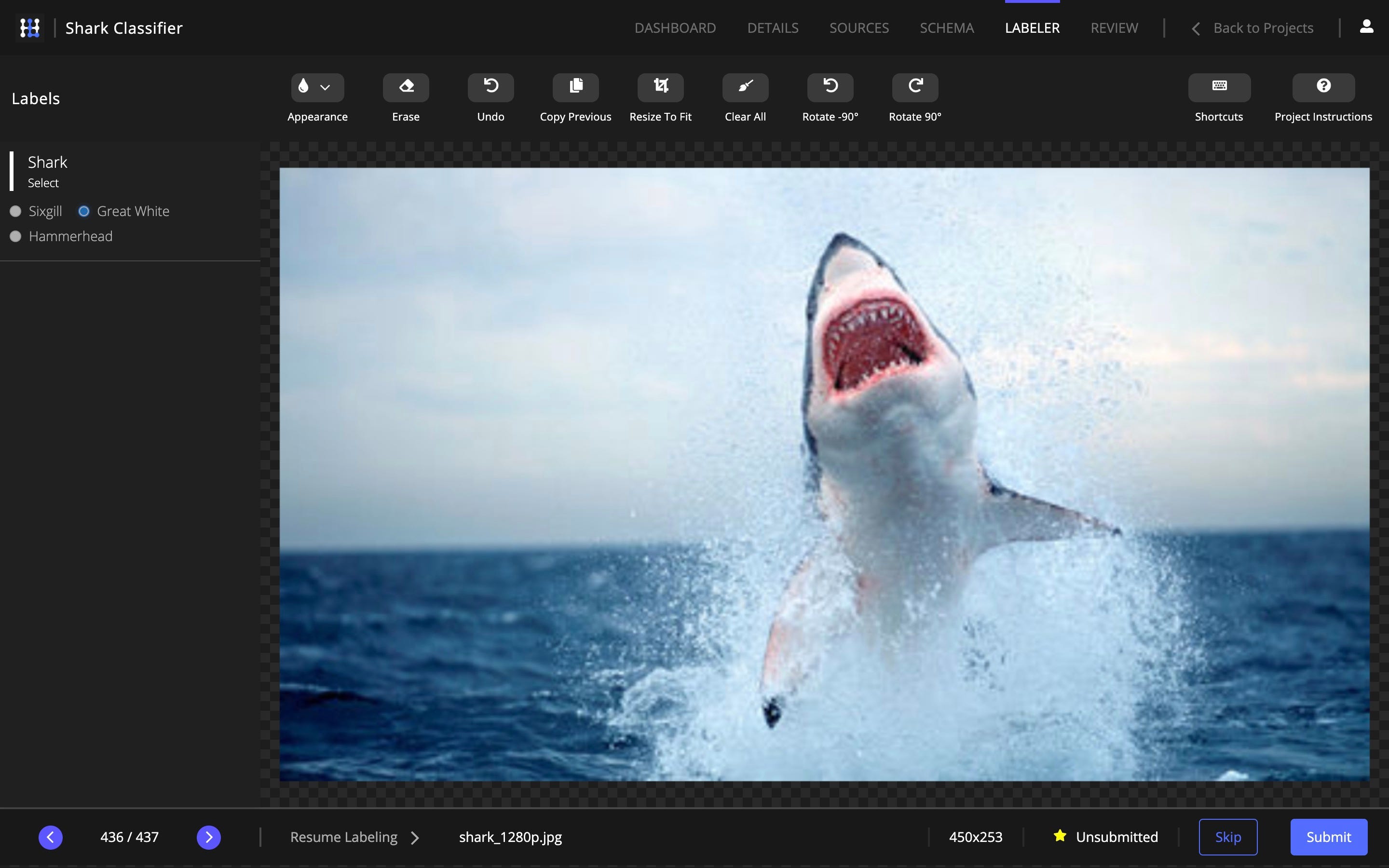The height and width of the screenshot is (868, 1389).
Task: Expand the Appearance dropdown chevron
Action: pyautogui.click(x=326, y=87)
